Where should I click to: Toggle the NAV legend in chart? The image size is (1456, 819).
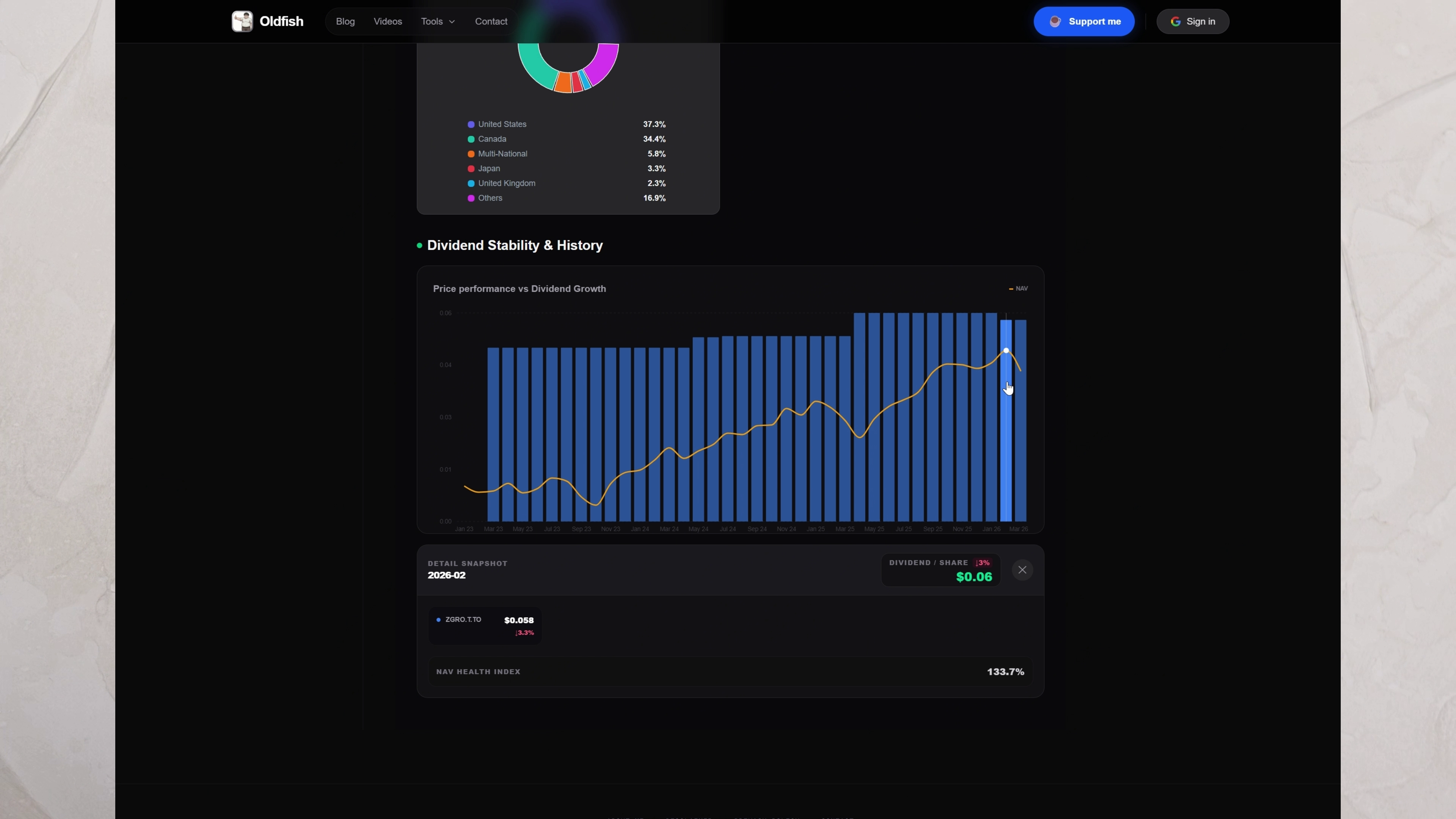[1018, 289]
